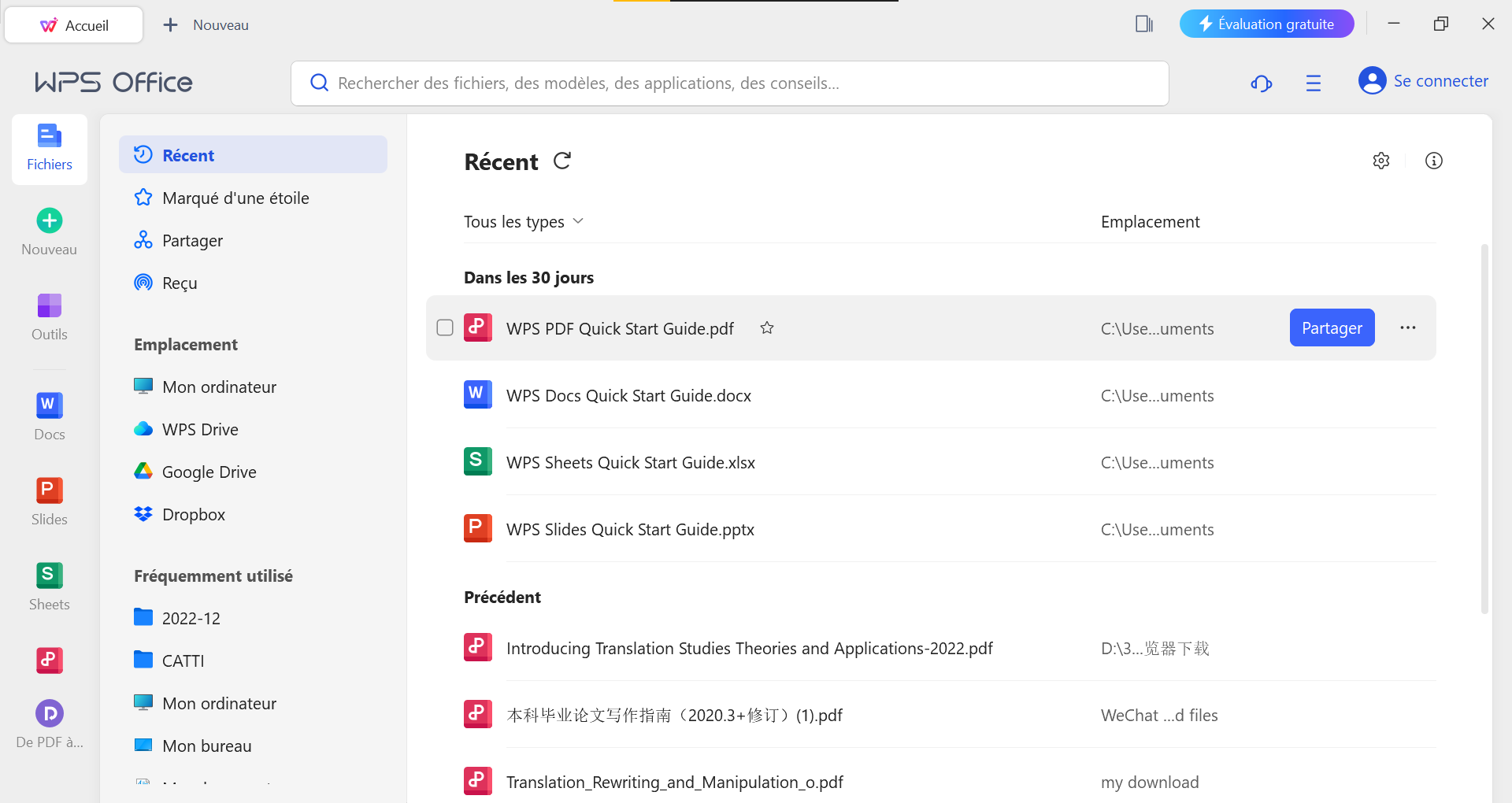Select Marqué d'une étoile in the navigation
This screenshot has width=1512, height=803.
coord(235,198)
